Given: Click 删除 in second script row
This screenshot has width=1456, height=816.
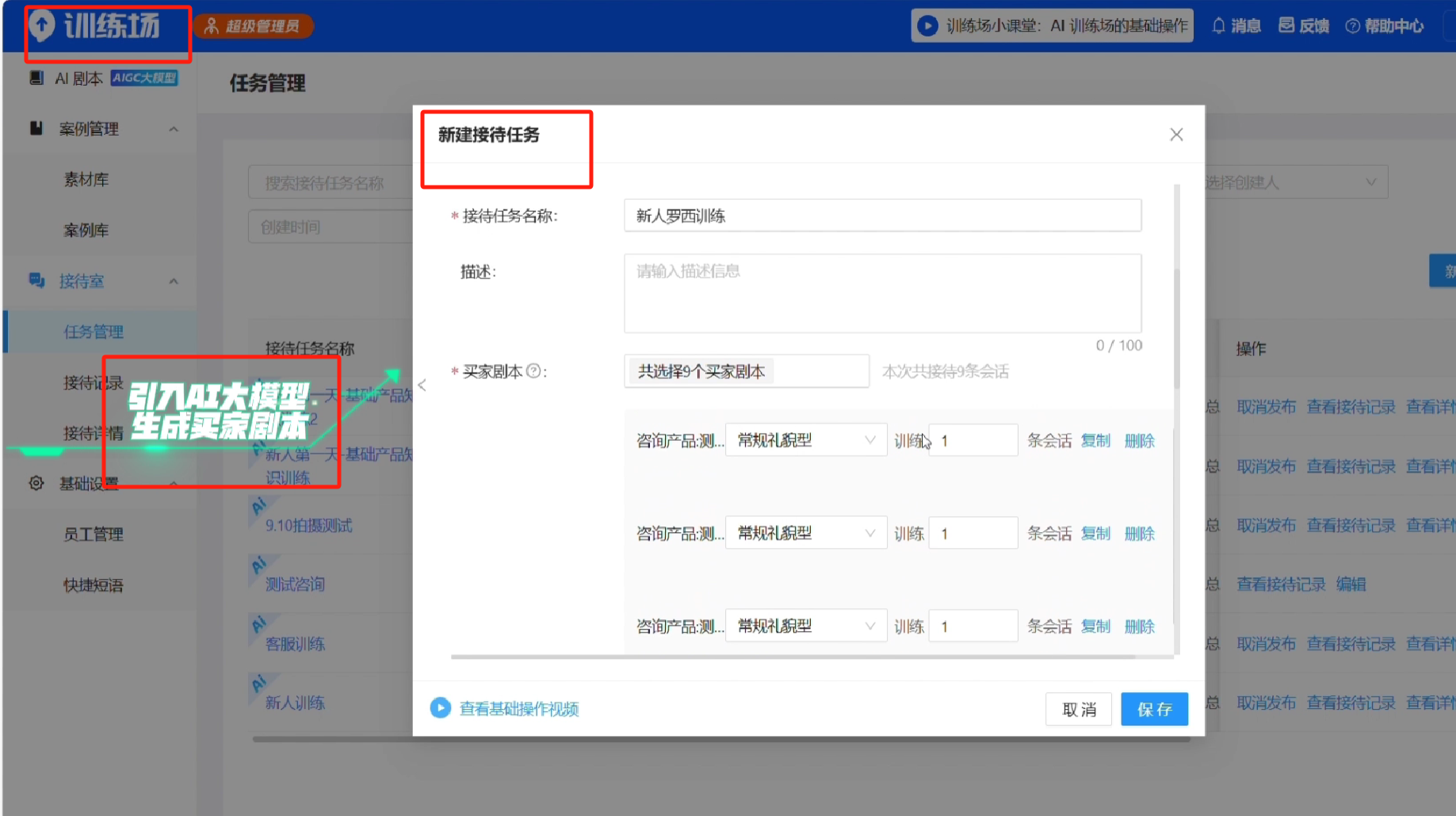Looking at the screenshot, I should (x=1140, y=533).
